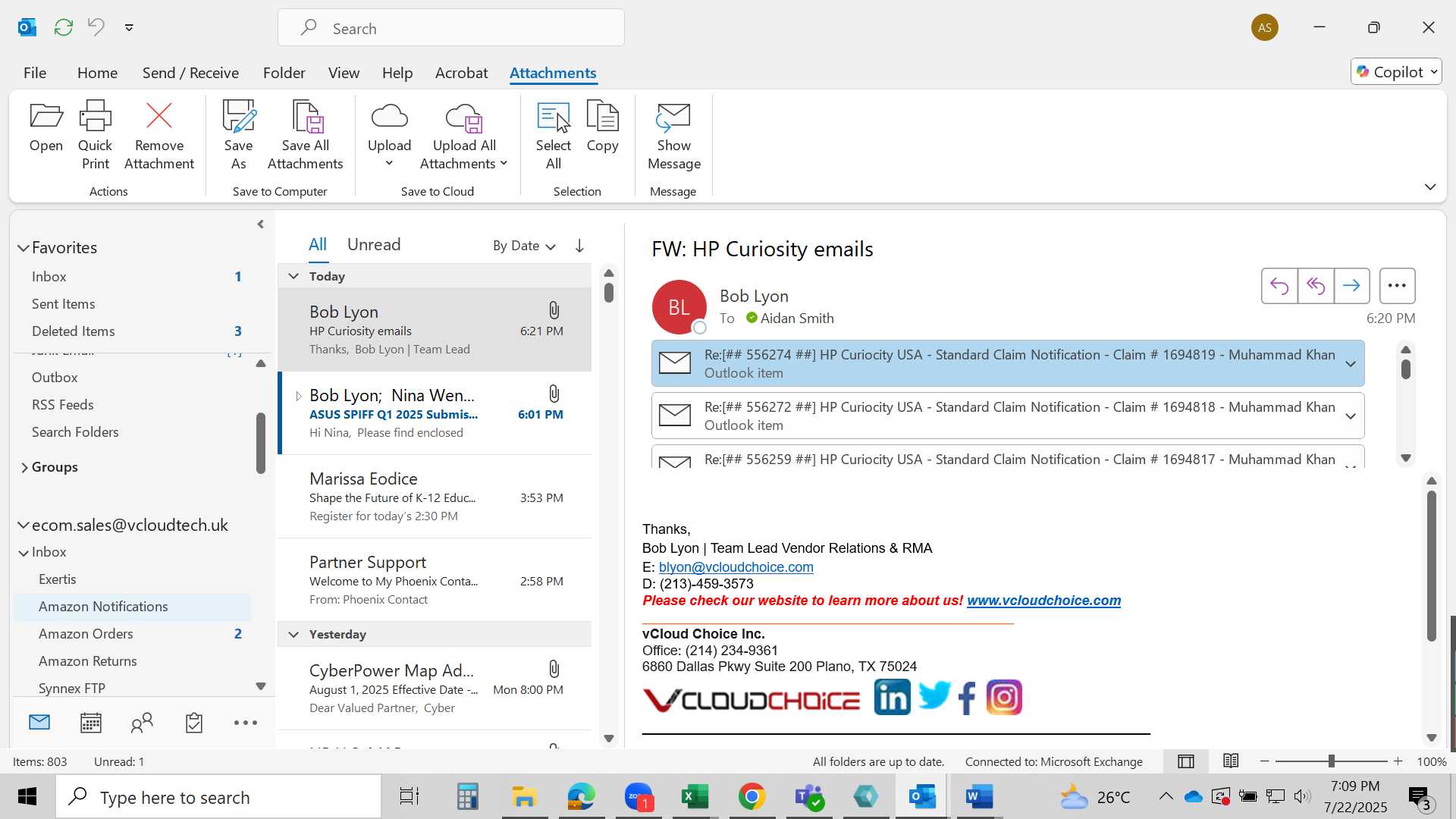Save attachment with Save As
Screen dimensions: 1456x819
(x=238, y=135)
